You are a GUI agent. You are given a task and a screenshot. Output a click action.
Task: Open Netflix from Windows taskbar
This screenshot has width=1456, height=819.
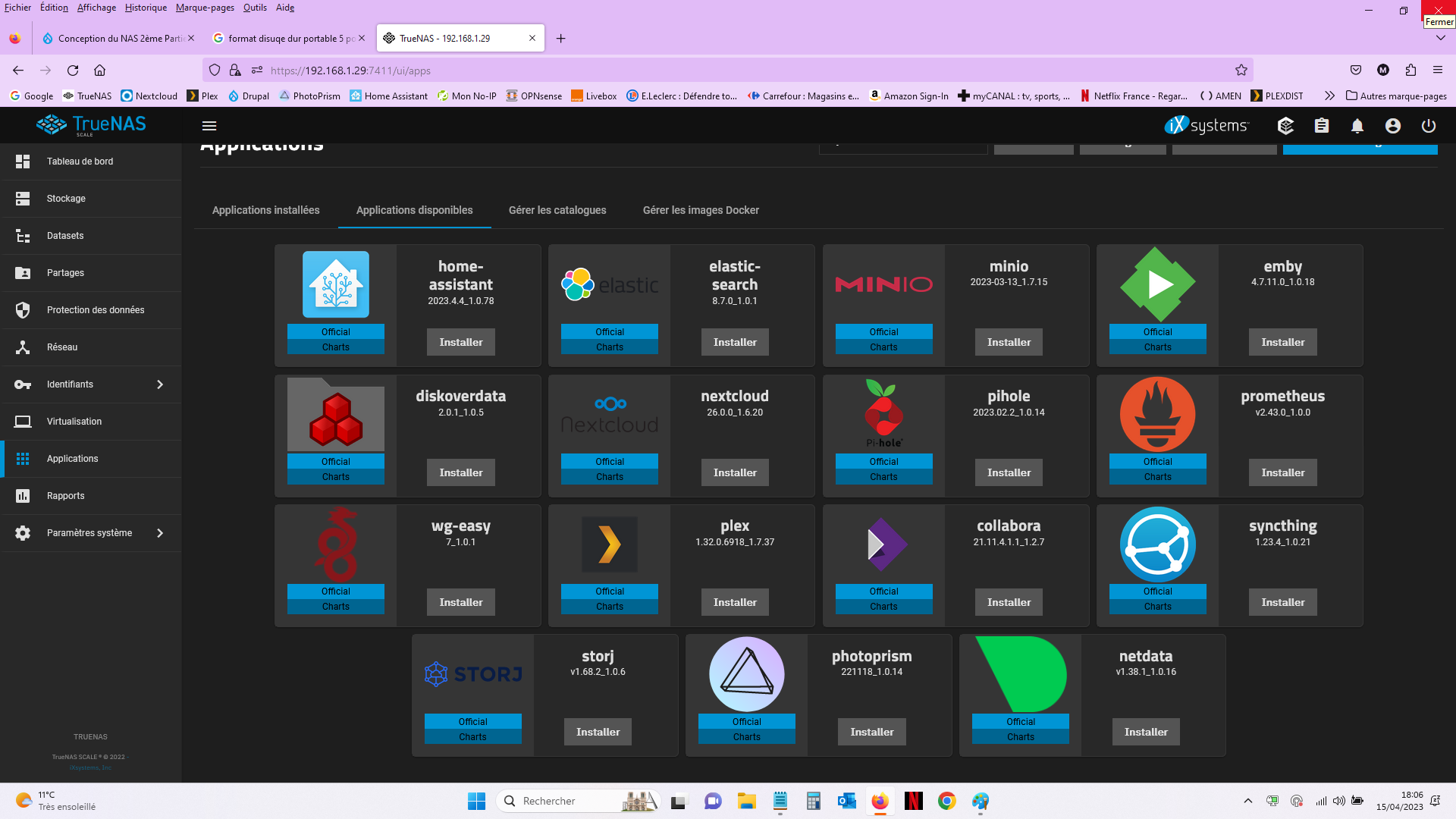click(913, 801)
